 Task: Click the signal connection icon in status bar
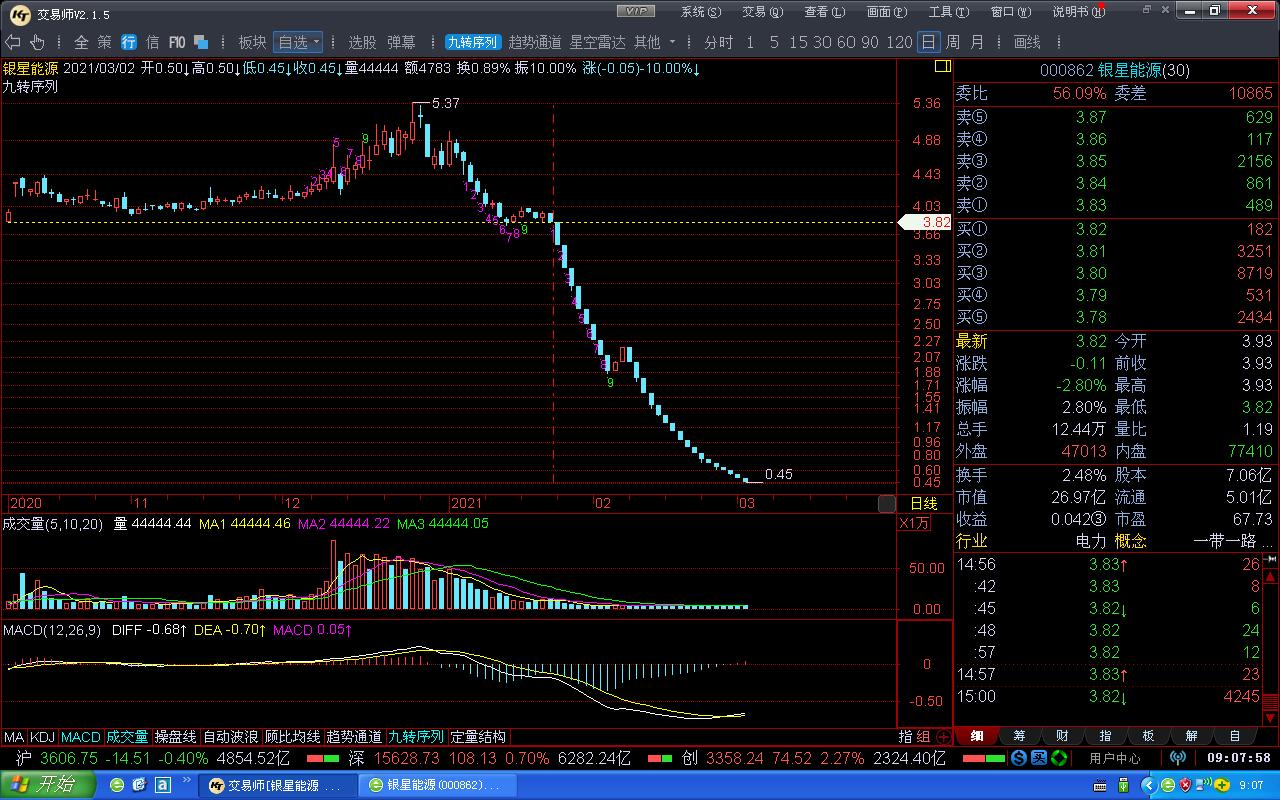coord(1177,758)
